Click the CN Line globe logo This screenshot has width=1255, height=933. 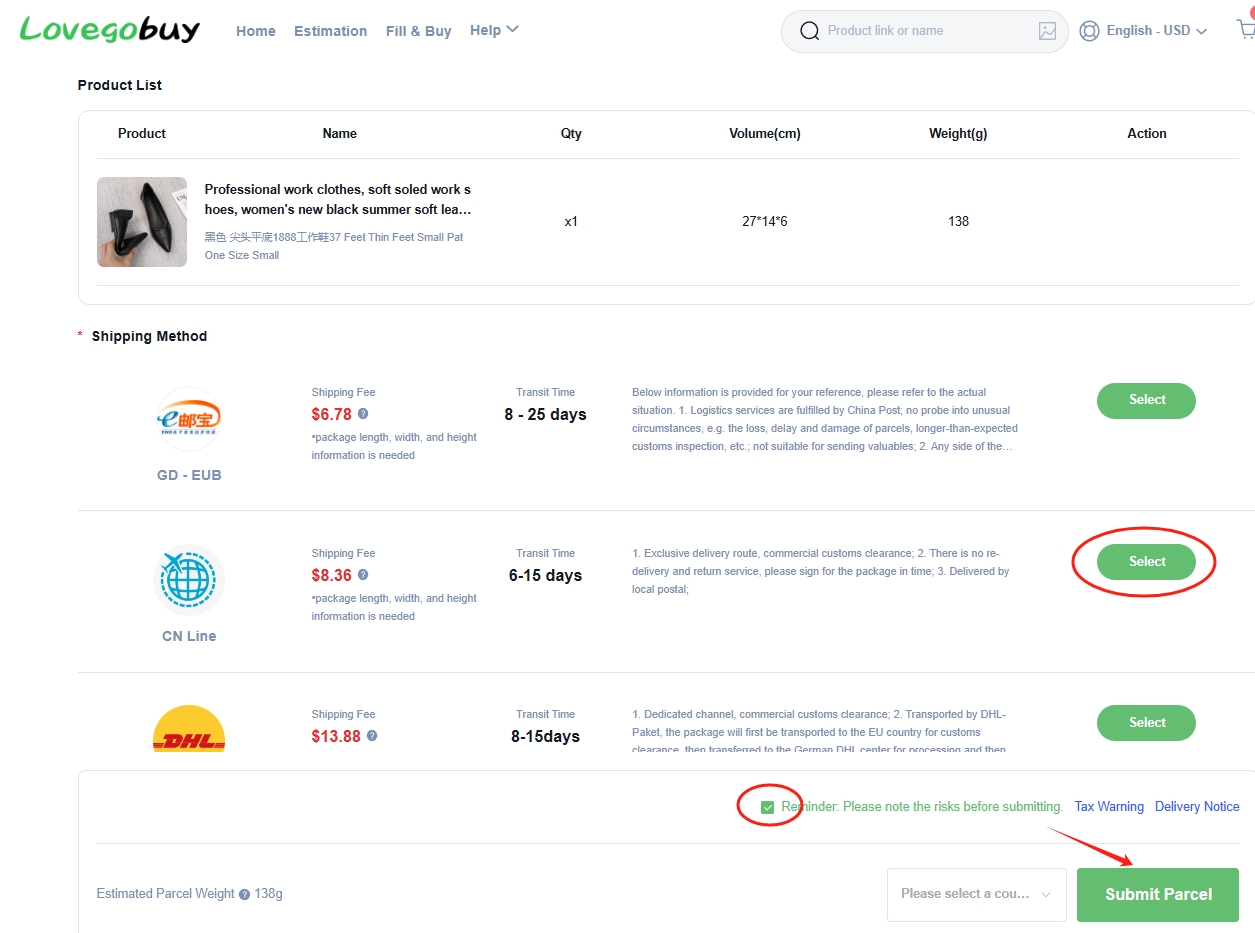point(189,579)
